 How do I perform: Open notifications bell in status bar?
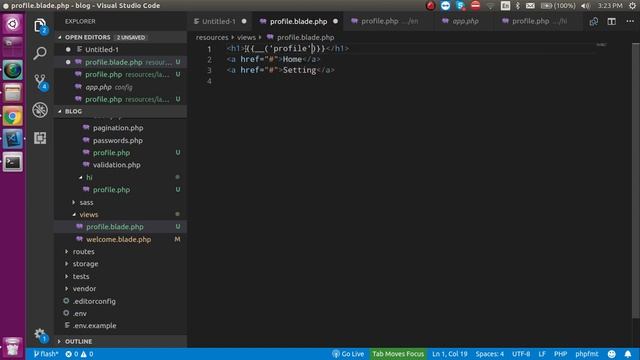click(x=628, y=354)
